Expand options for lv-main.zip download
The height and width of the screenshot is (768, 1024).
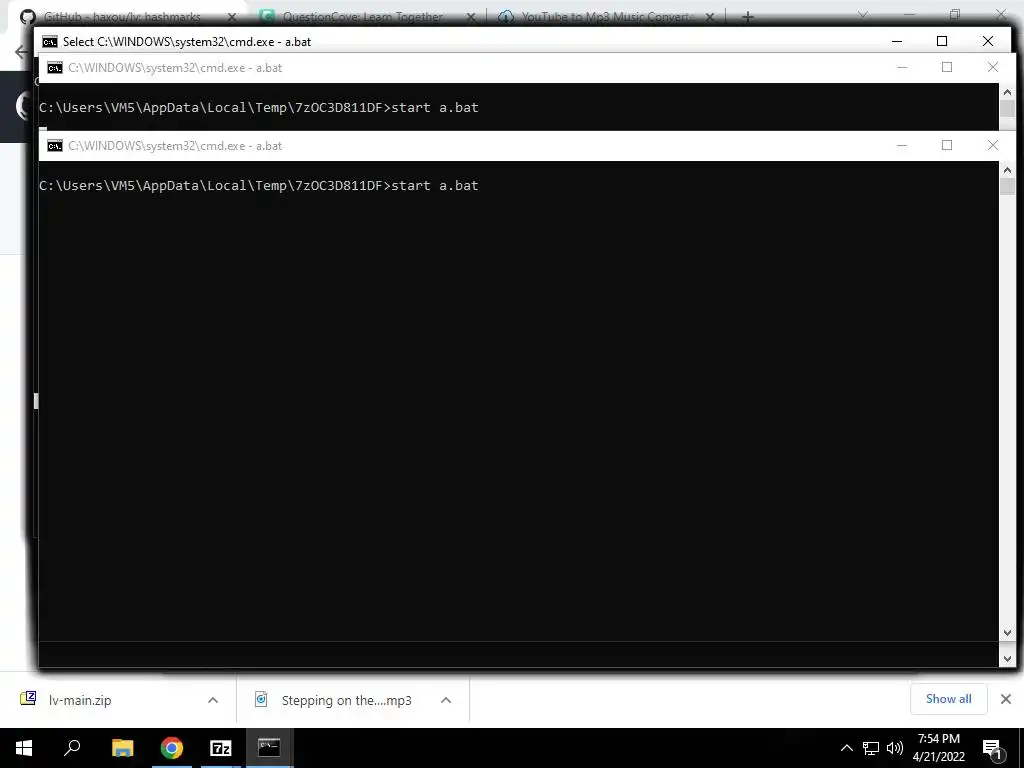[213, 700]
